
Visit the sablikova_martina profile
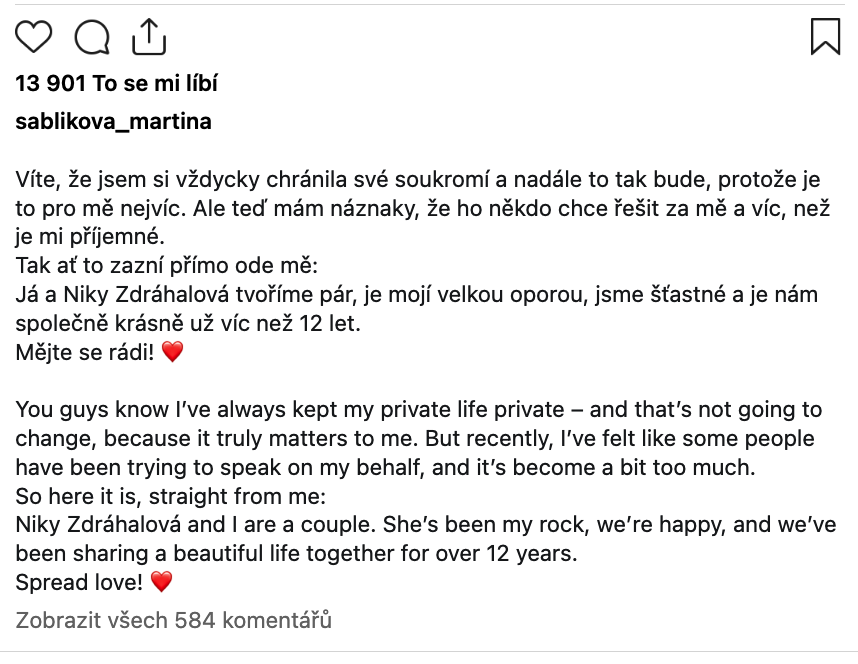(x=113, y=122)
